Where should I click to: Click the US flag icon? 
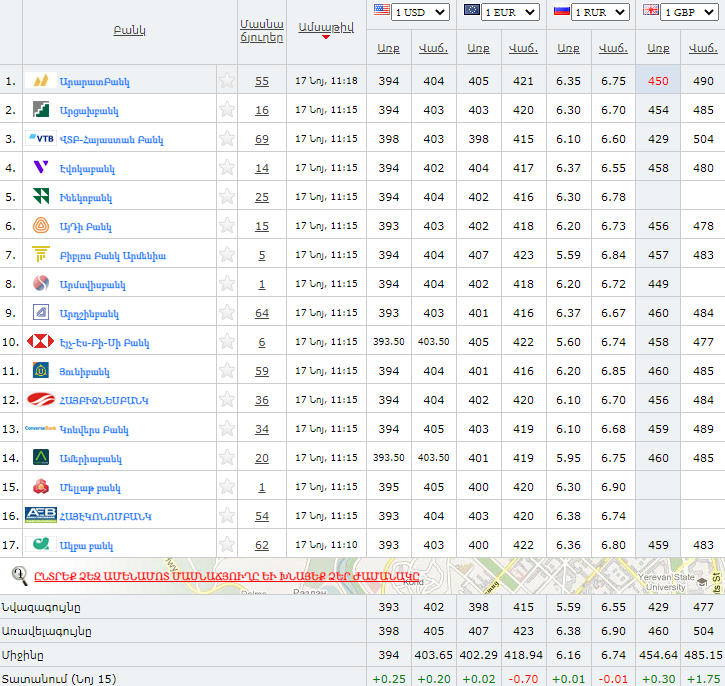pos(381,10)
